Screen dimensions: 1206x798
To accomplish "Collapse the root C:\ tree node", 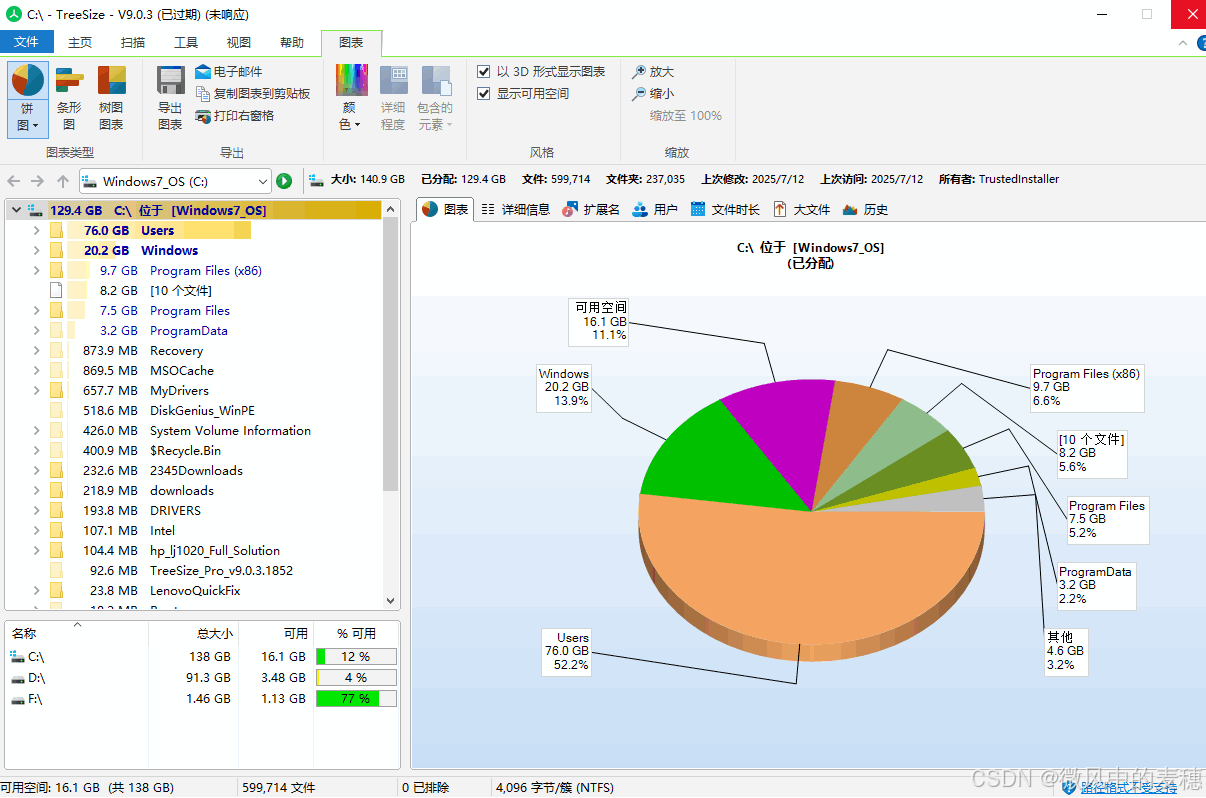I will 14,211.
